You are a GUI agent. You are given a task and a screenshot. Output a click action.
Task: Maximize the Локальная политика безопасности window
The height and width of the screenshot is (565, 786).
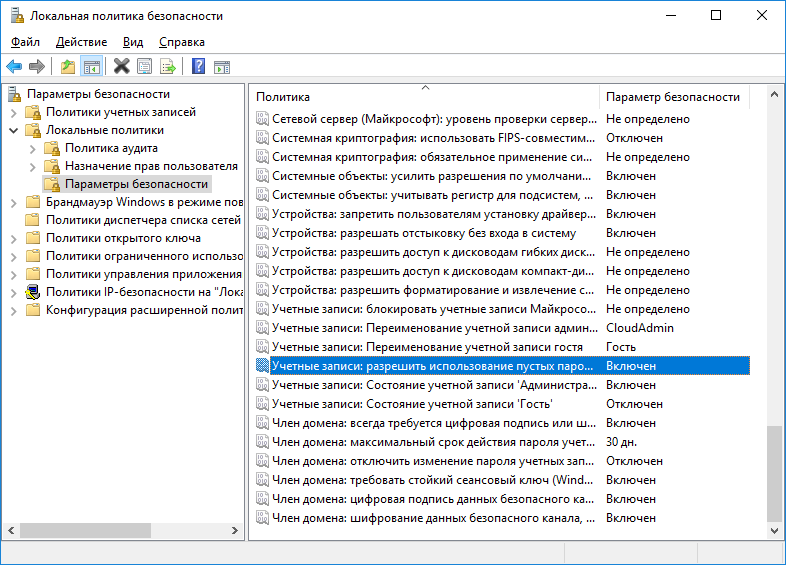point(716,16)
